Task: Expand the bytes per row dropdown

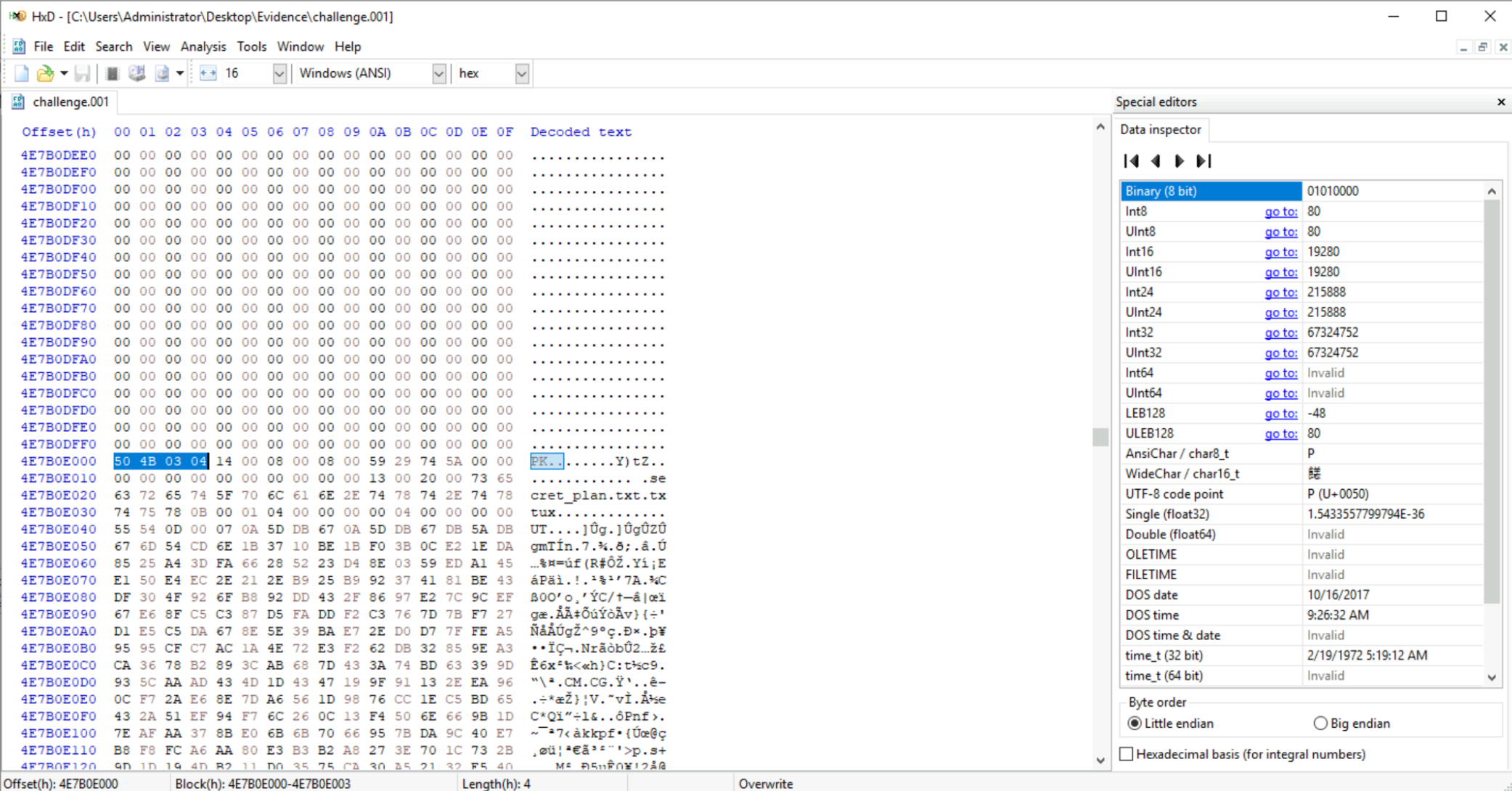Action: (x=279, y=73)
